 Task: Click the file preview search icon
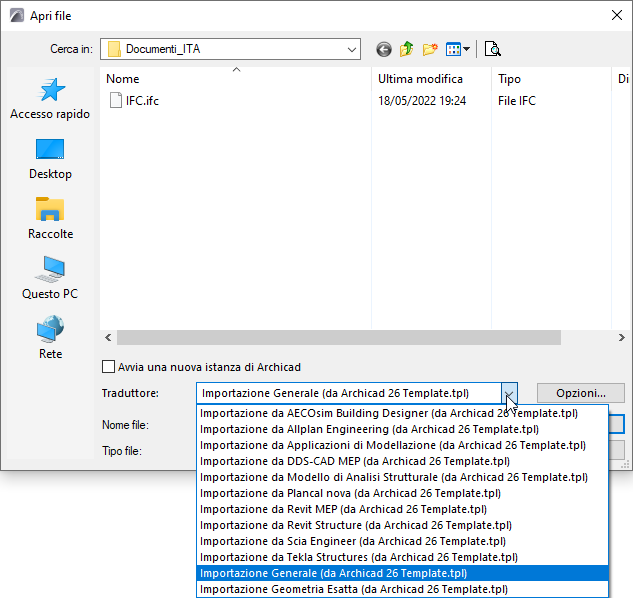click(493, 49)
